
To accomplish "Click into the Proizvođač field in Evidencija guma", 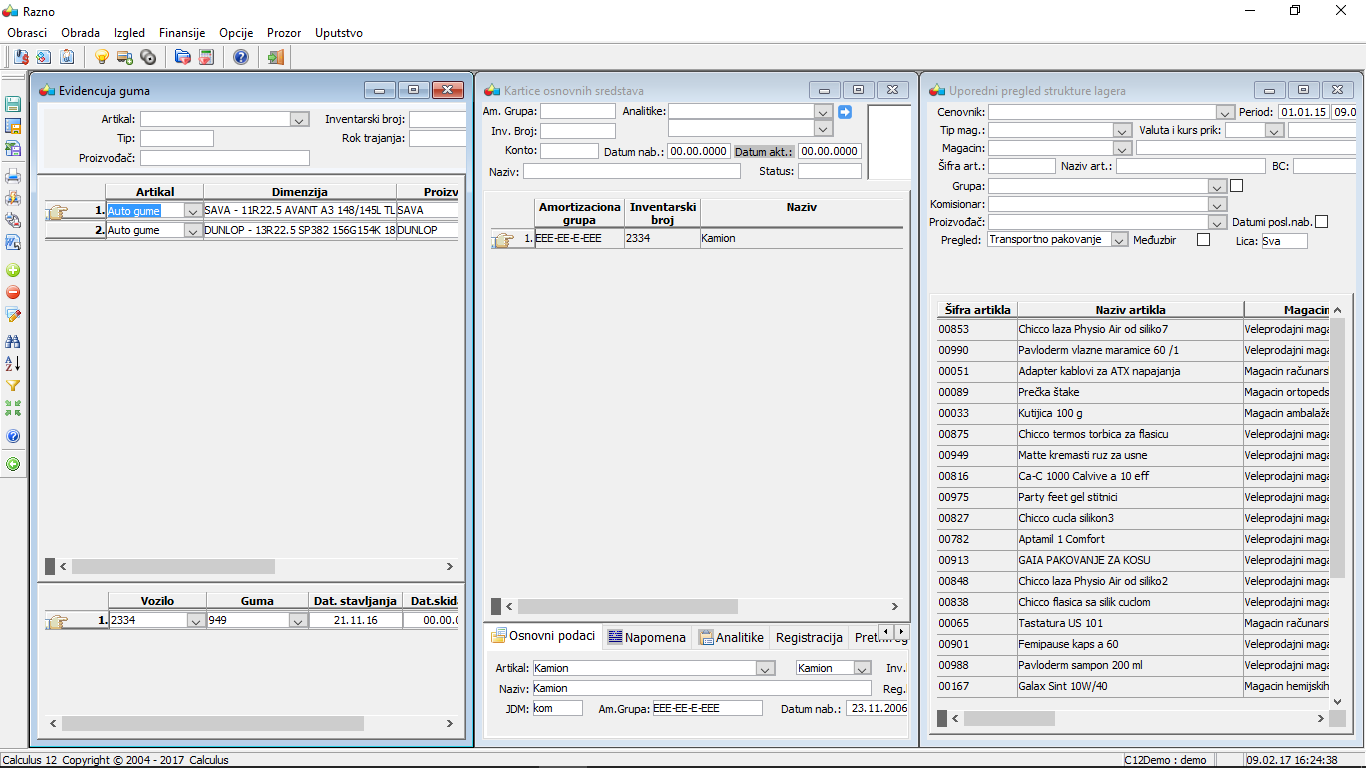I will coord(225,158).
